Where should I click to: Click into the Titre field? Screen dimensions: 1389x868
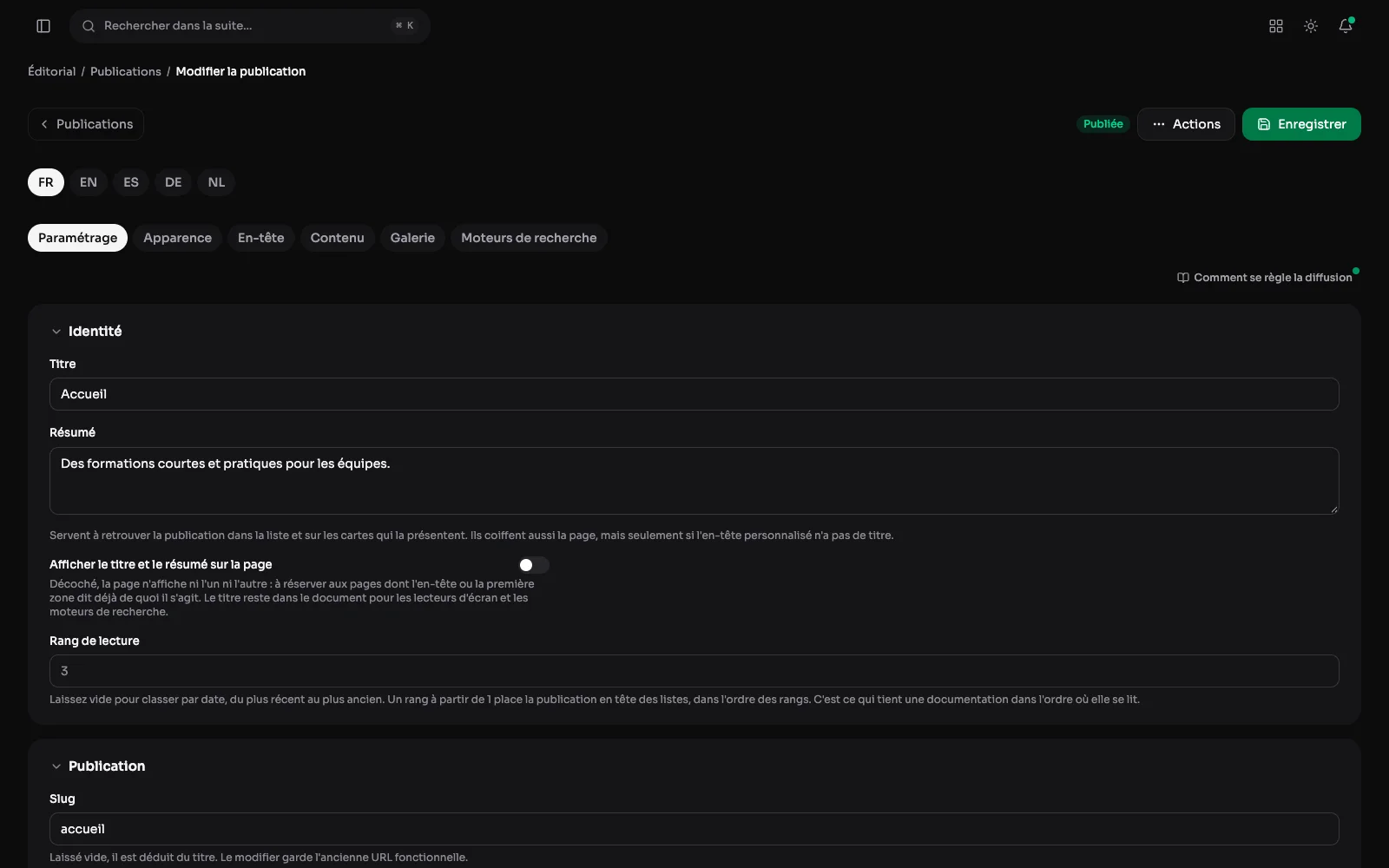[694, 394]
